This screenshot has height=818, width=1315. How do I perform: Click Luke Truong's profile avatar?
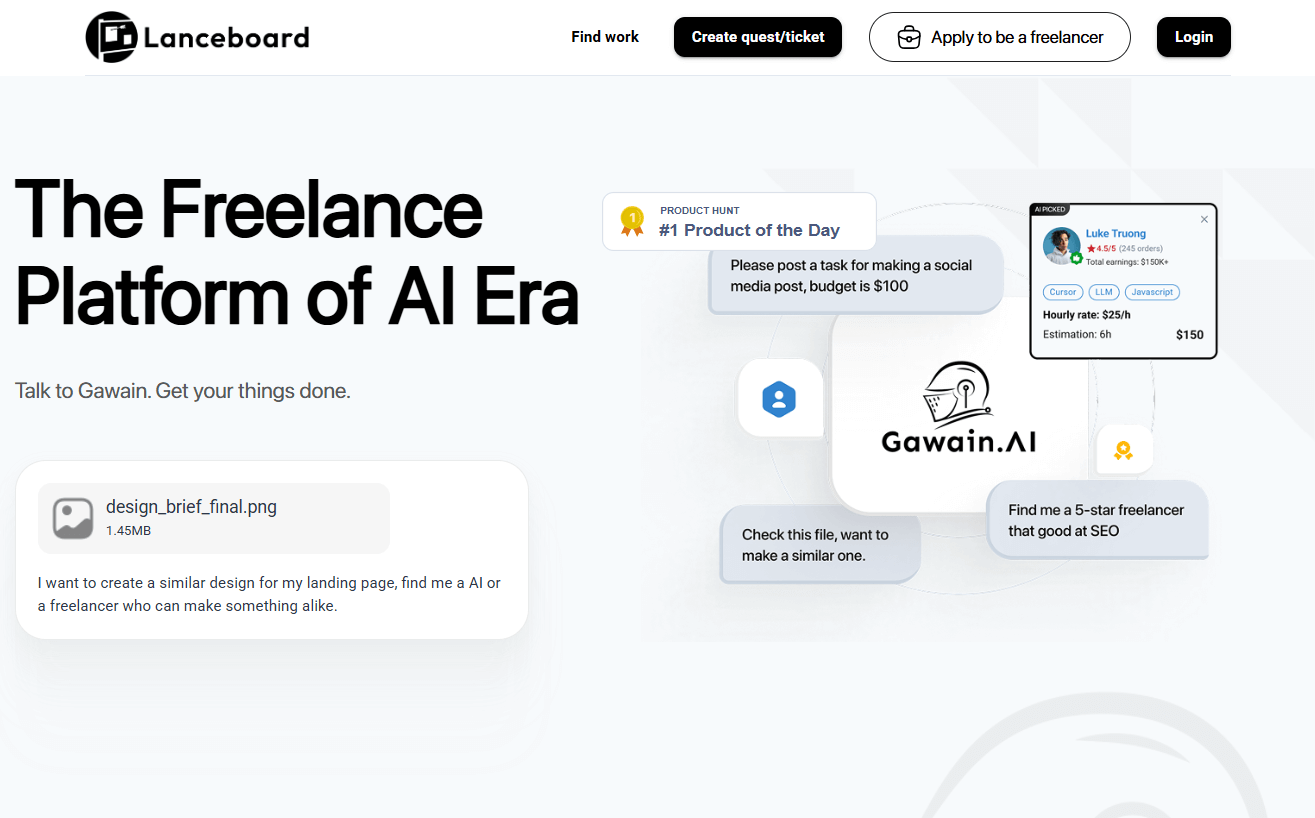1061,246
